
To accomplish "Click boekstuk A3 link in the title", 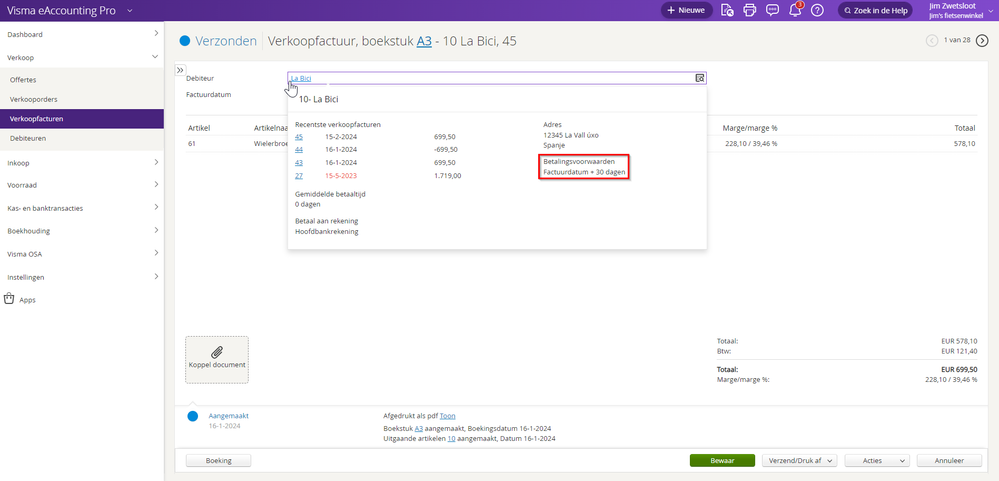I will click(x=424, y=41).
